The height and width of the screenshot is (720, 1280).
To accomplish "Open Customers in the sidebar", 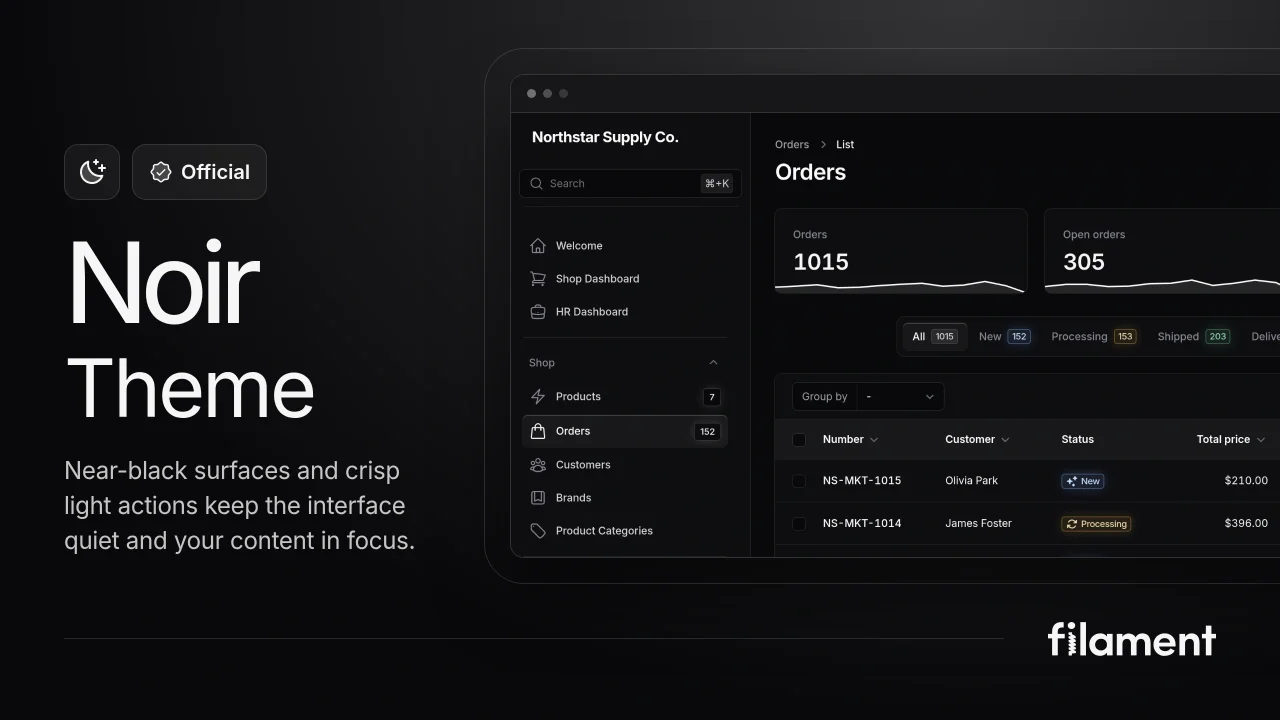I will click(x=624, y=465).
